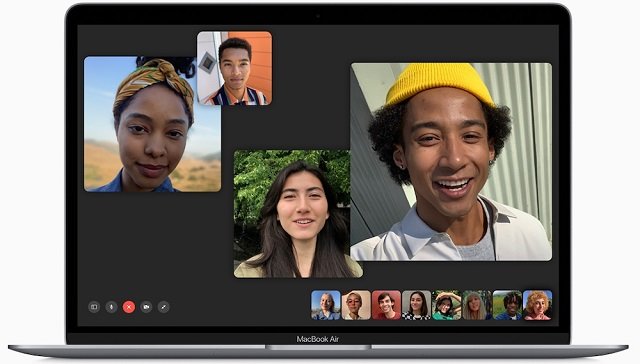Open first participant thumbnail with blue background
This screenshot has height=364, width=640.
326,305
